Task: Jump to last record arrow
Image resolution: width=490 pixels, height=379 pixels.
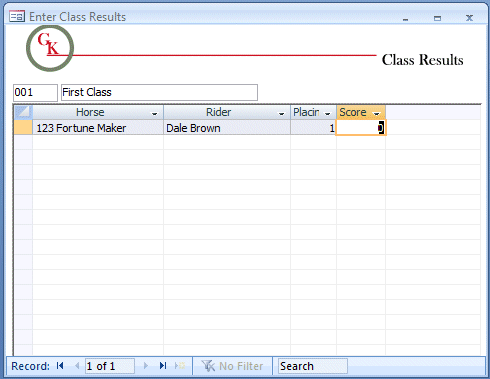Action: [163, 366]
